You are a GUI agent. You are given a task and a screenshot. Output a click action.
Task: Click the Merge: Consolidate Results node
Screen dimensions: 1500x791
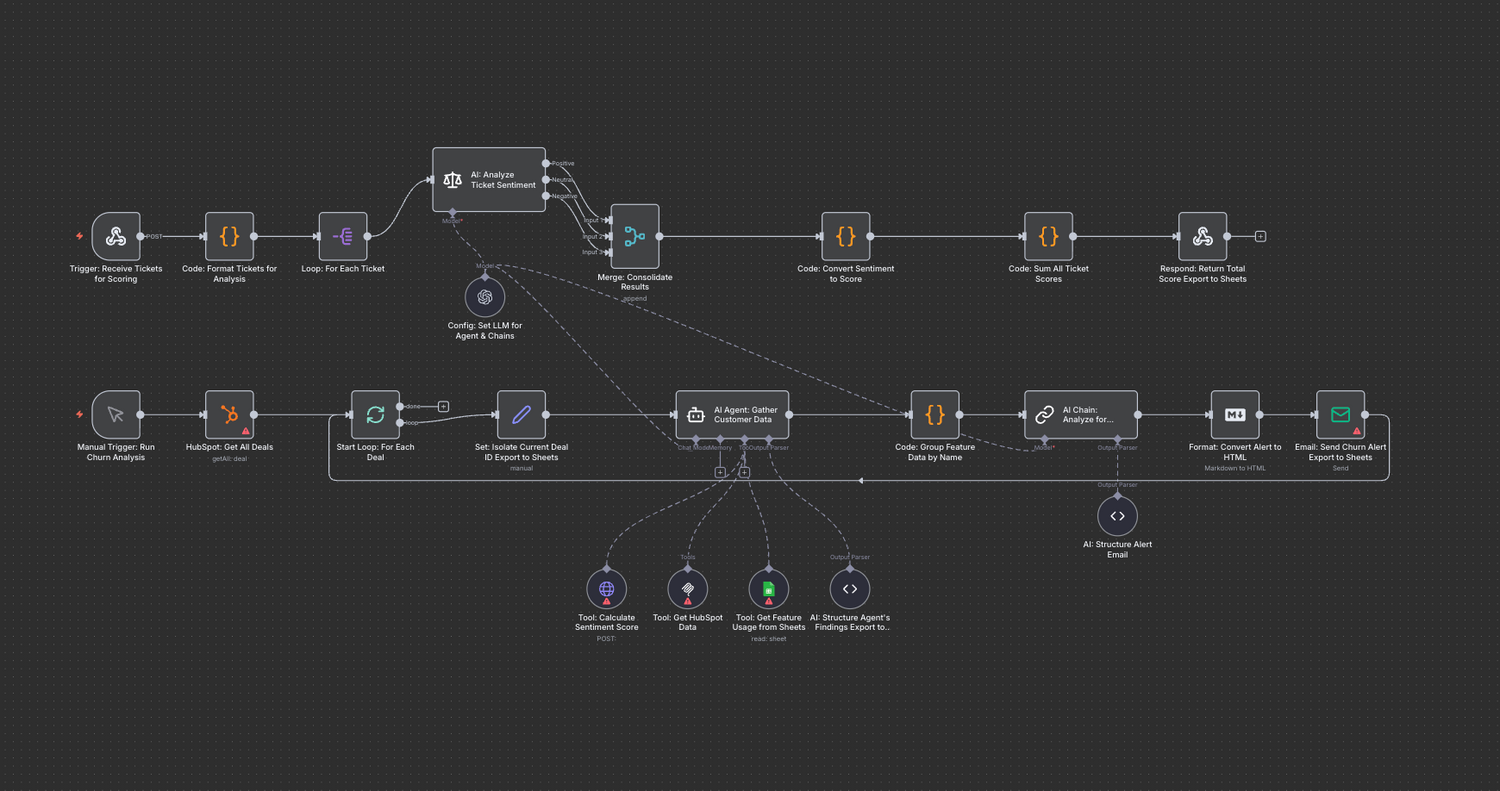click(x=635, y=237)
